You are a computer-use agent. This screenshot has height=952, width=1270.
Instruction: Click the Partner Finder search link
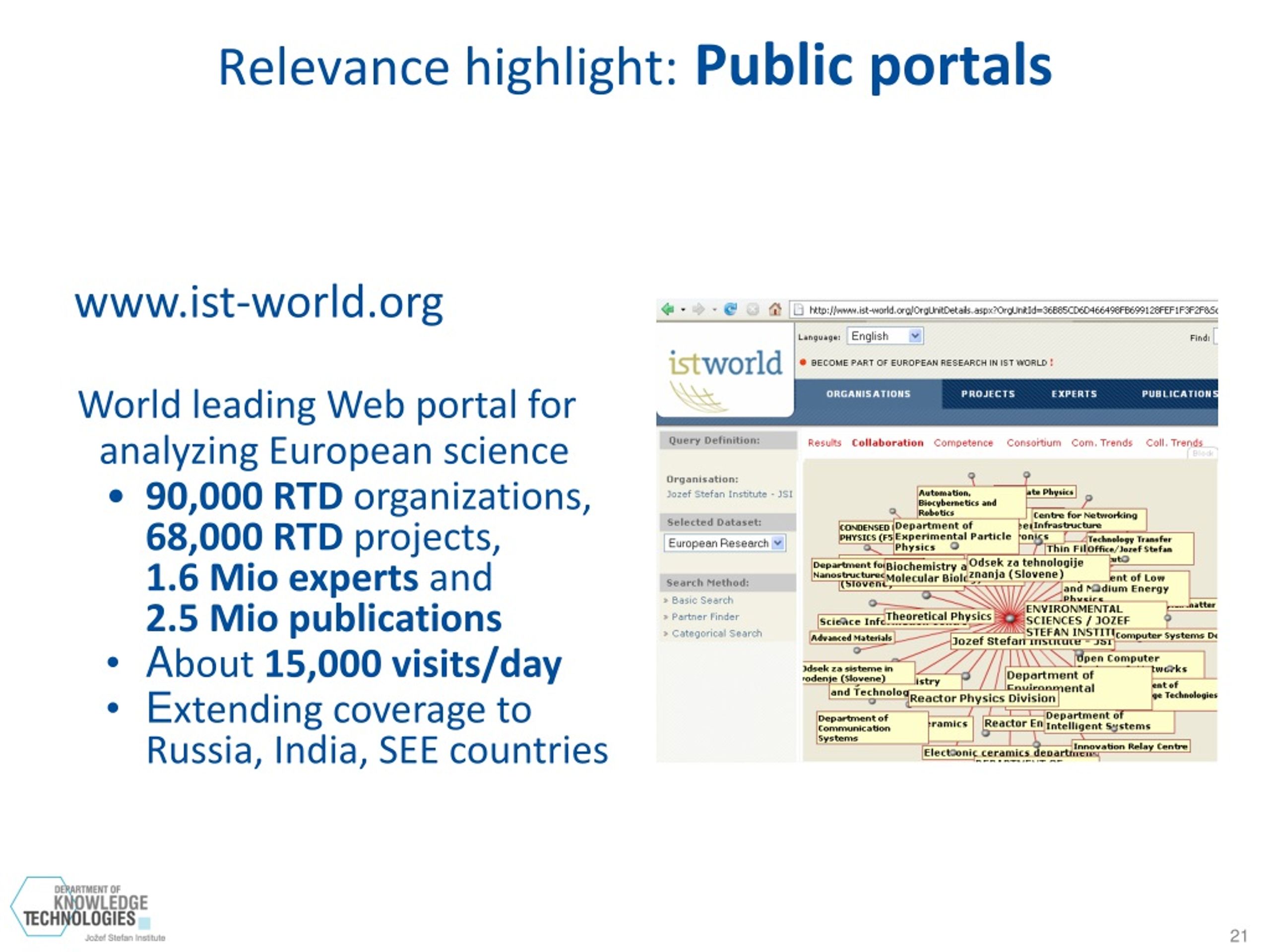tap(704, 616)
